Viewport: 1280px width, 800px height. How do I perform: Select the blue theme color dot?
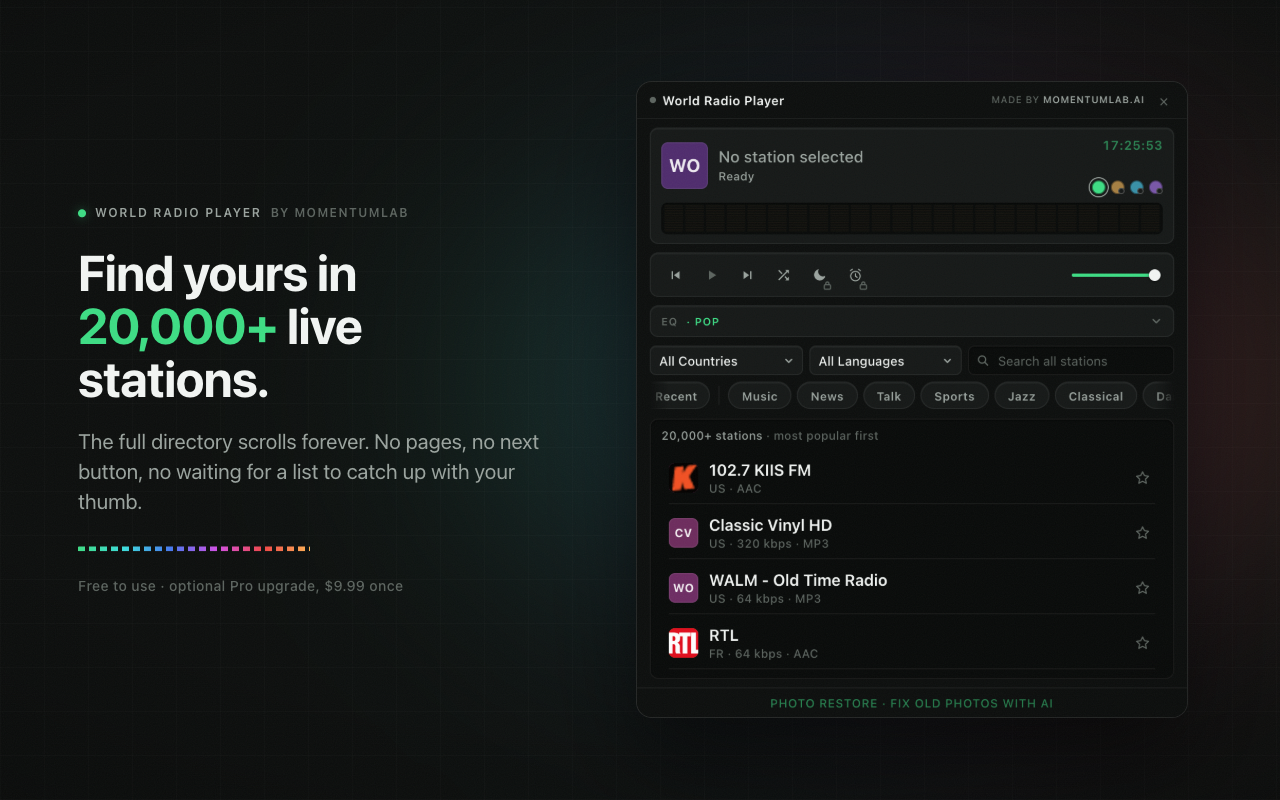(1137, 187)
